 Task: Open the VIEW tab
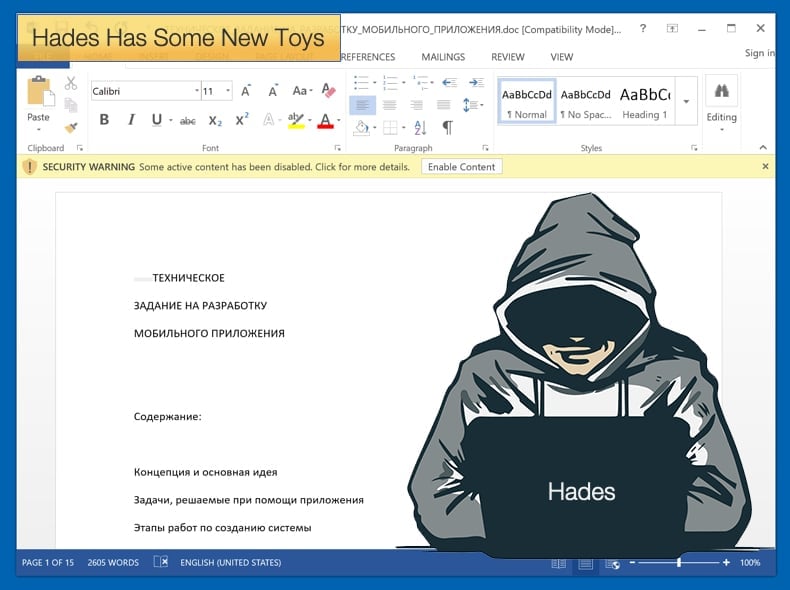pos(562,57)
